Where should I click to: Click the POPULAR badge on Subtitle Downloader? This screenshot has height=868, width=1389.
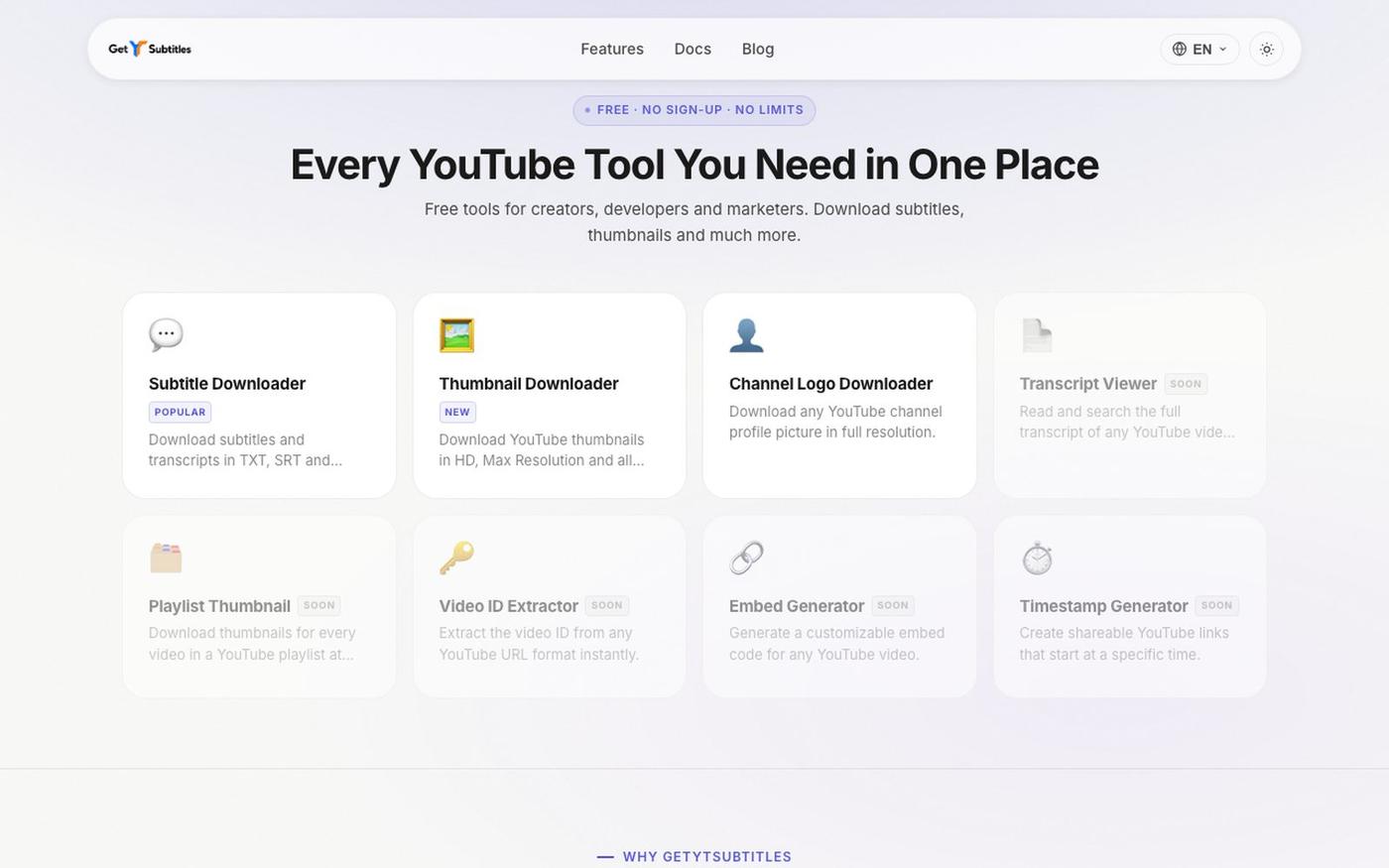[180, 412]
